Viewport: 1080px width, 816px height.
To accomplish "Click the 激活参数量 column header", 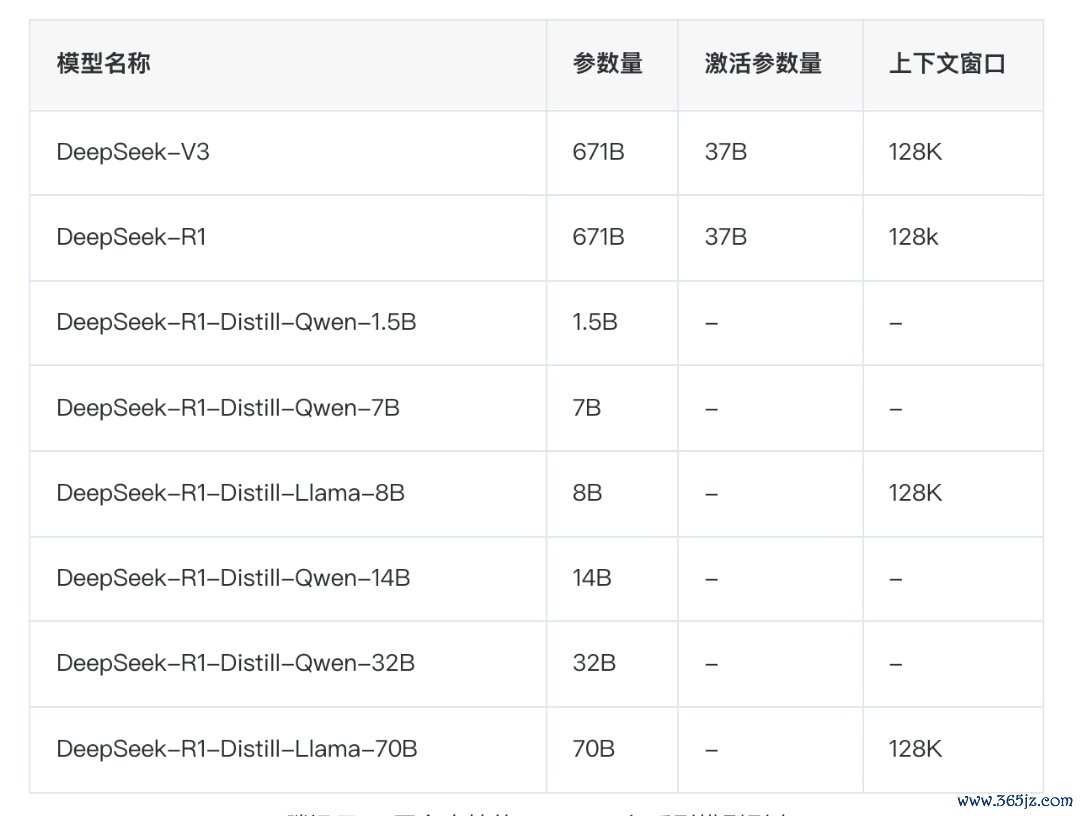I will [762, 64].
